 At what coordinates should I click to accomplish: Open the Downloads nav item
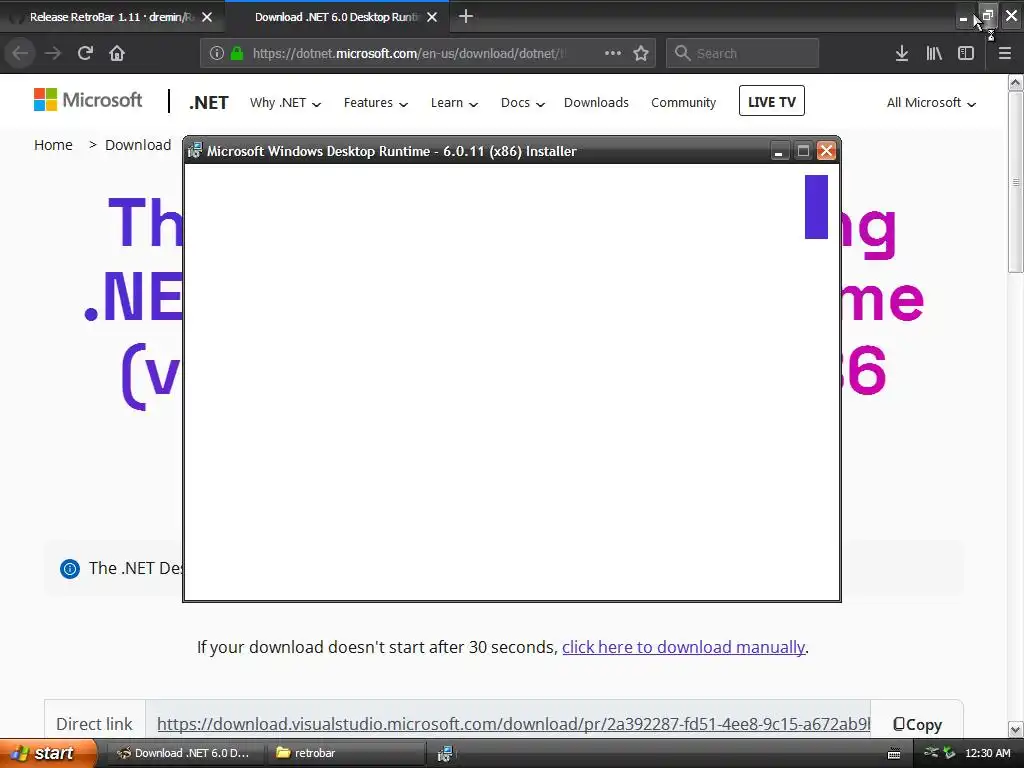tap(596, 103)
